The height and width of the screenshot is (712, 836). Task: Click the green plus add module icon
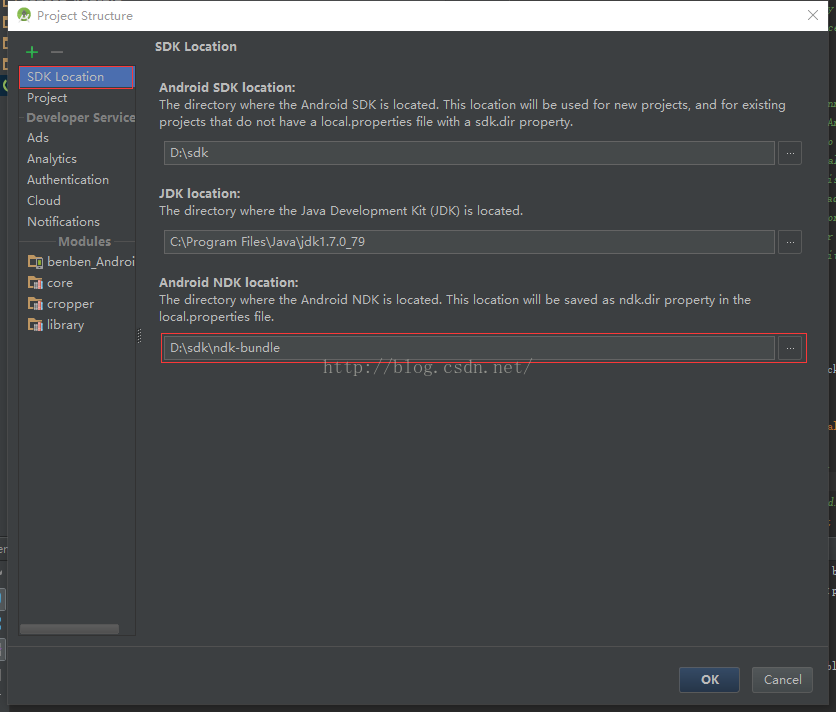(x=32, y=52)
